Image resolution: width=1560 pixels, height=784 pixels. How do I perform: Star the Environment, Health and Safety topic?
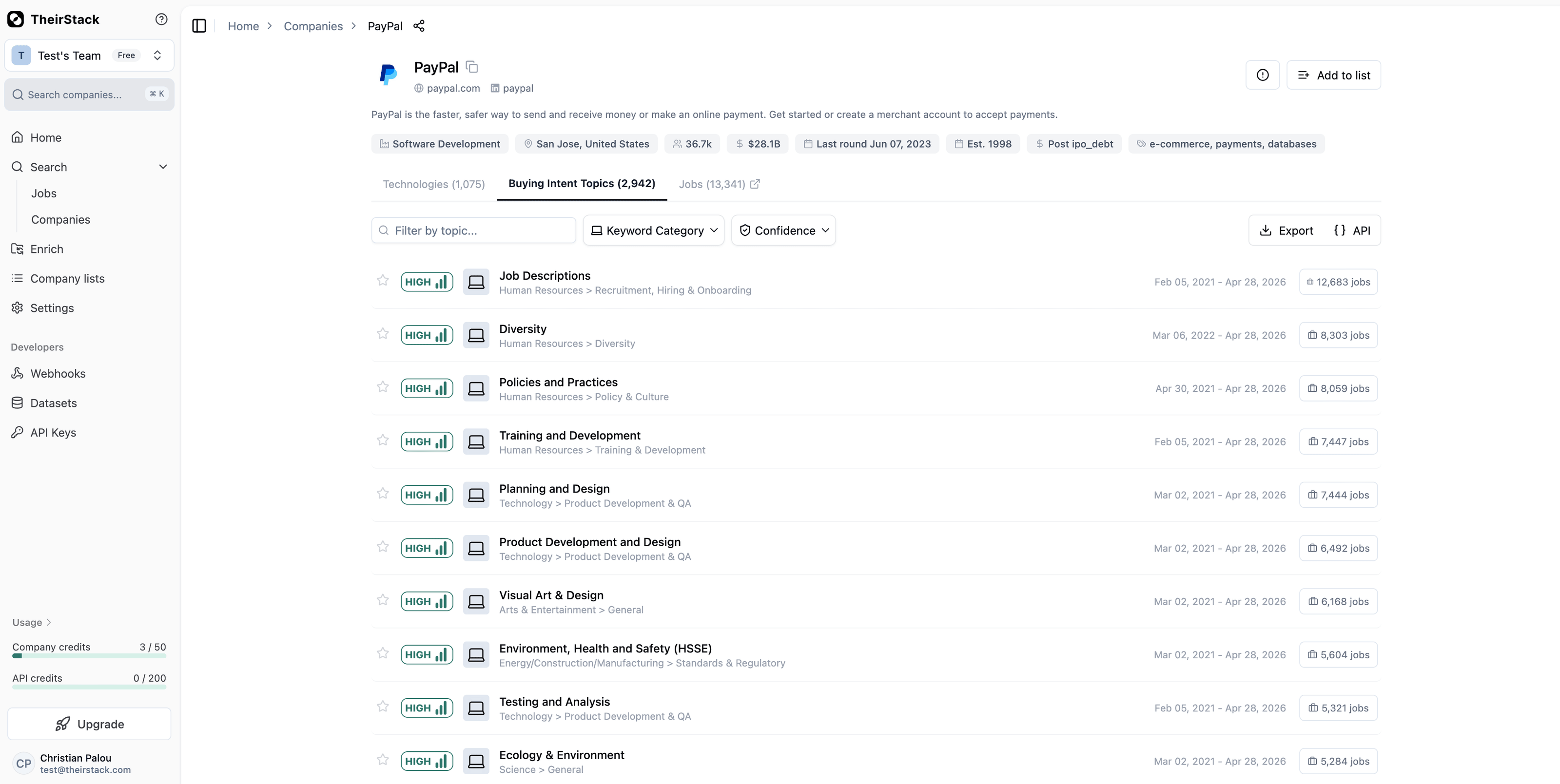[383, 653]
